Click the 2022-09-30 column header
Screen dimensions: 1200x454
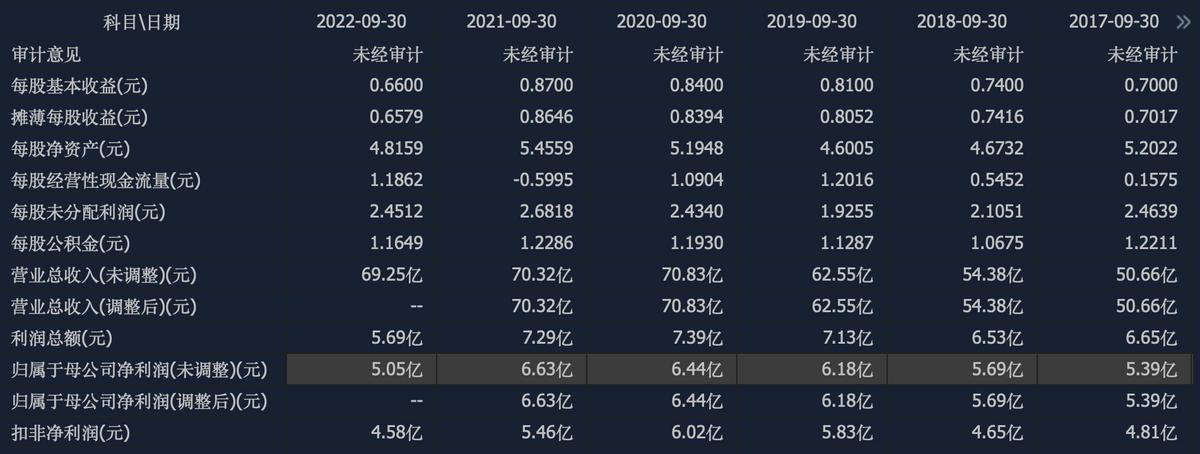[x=362, y=22]
